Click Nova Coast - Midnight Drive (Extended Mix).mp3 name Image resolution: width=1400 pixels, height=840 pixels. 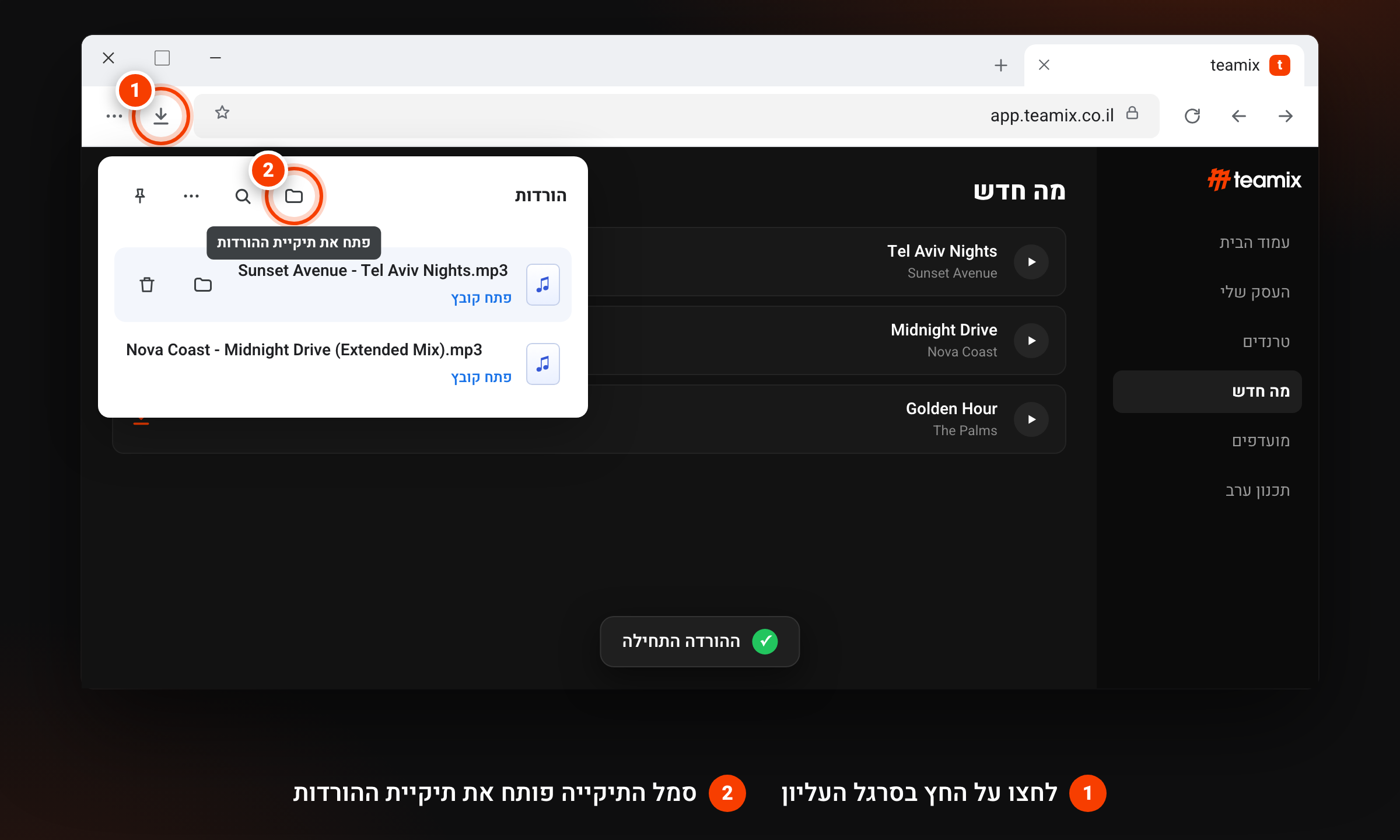point(304,350)
